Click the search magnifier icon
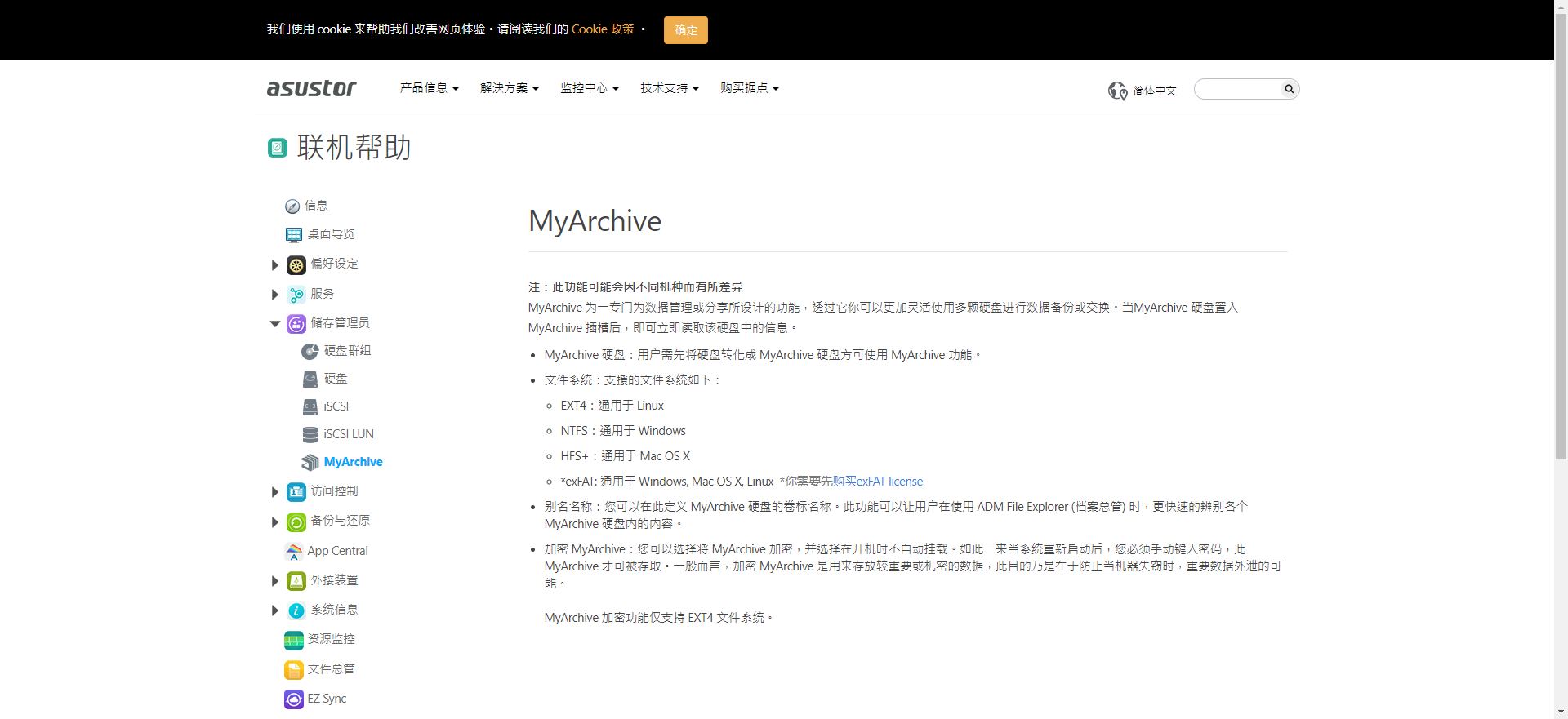1568x719 pixels. [x=1290, y=89]
